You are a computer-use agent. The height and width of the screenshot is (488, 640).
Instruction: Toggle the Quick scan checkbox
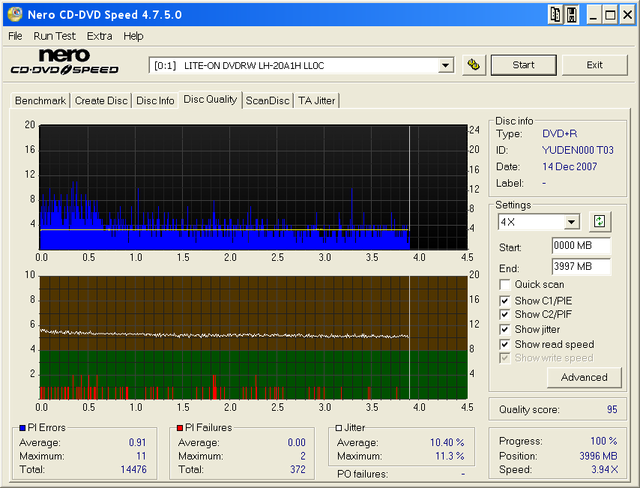[504, 284]
